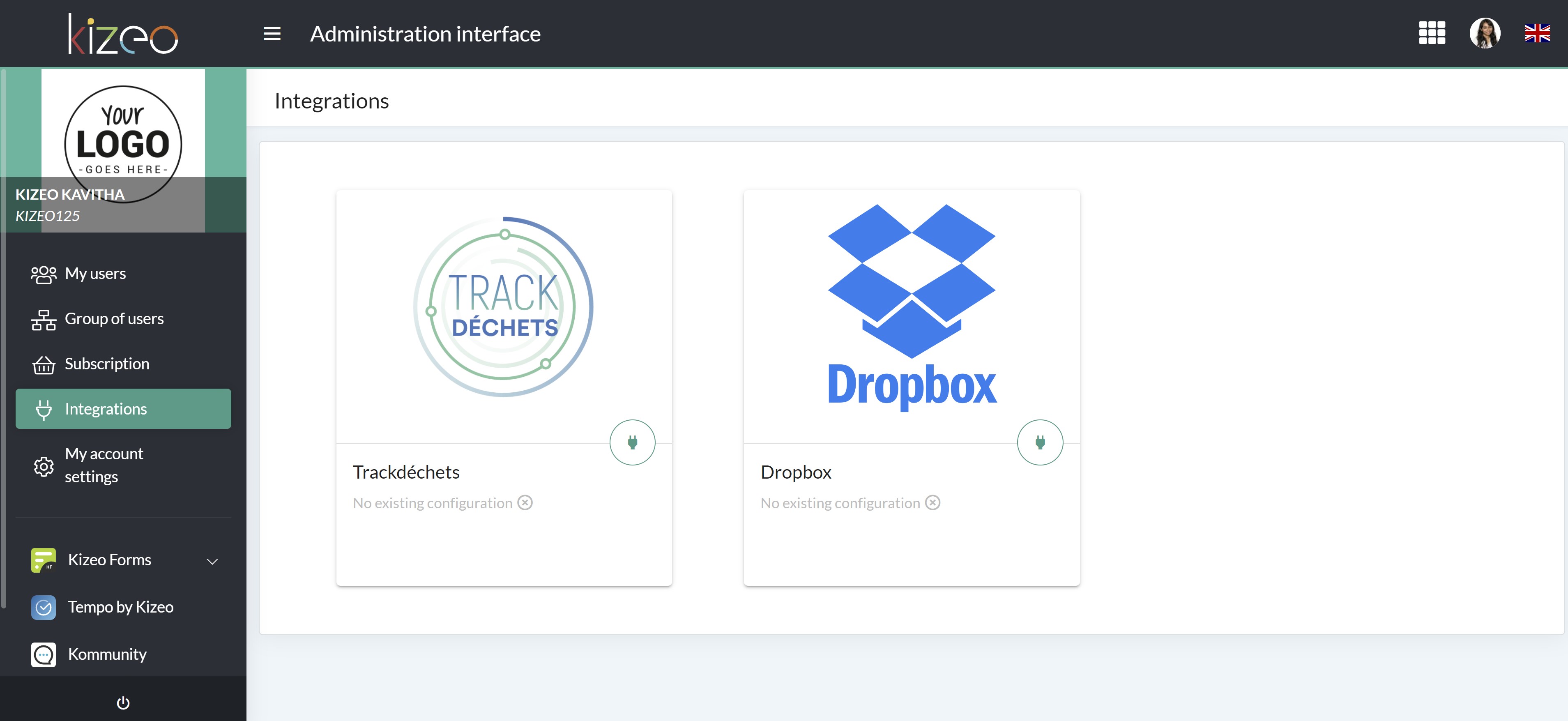Connect Dropbox via plug button

click(1040, 442)
